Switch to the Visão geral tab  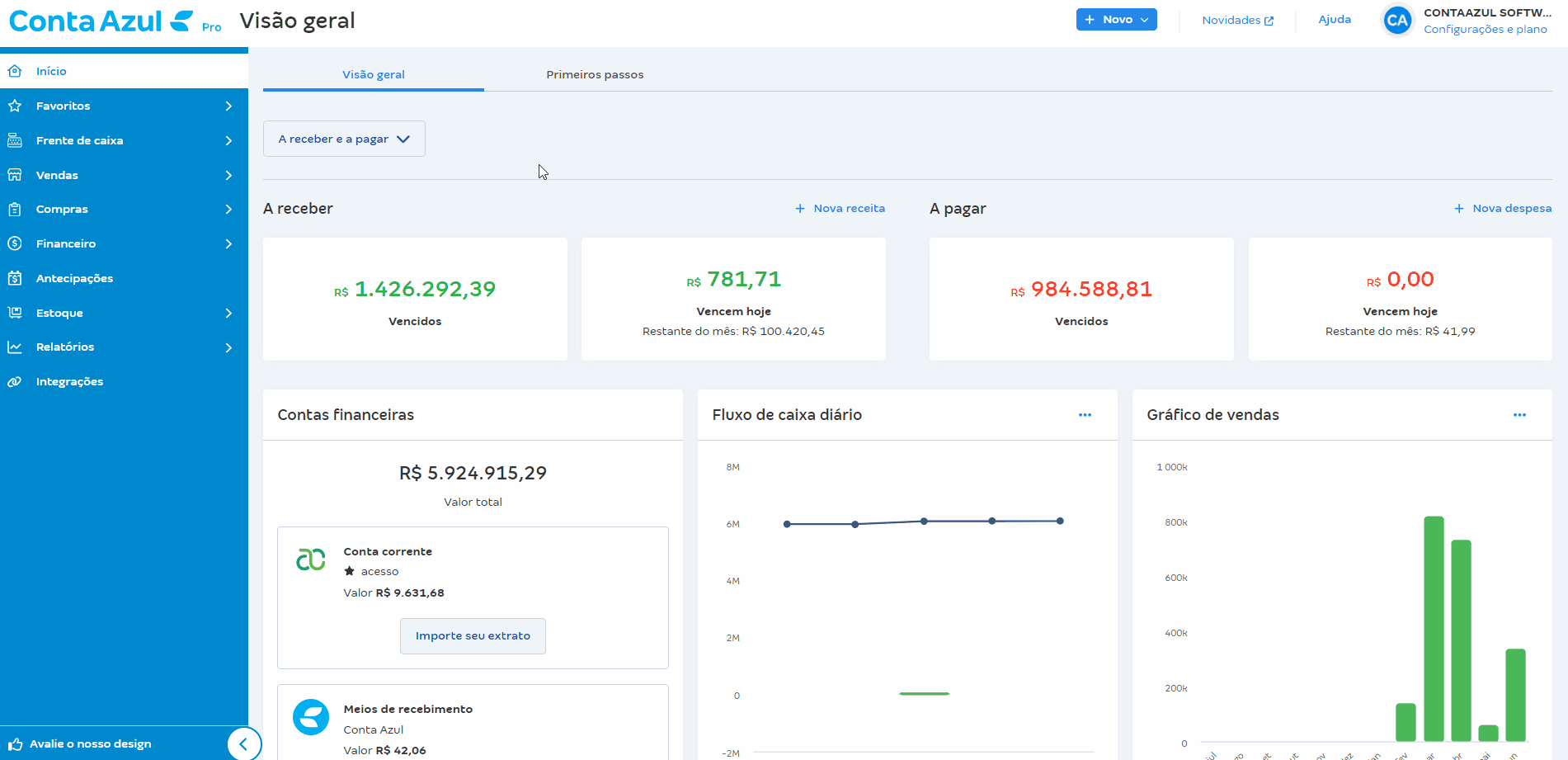pos(374,74)
